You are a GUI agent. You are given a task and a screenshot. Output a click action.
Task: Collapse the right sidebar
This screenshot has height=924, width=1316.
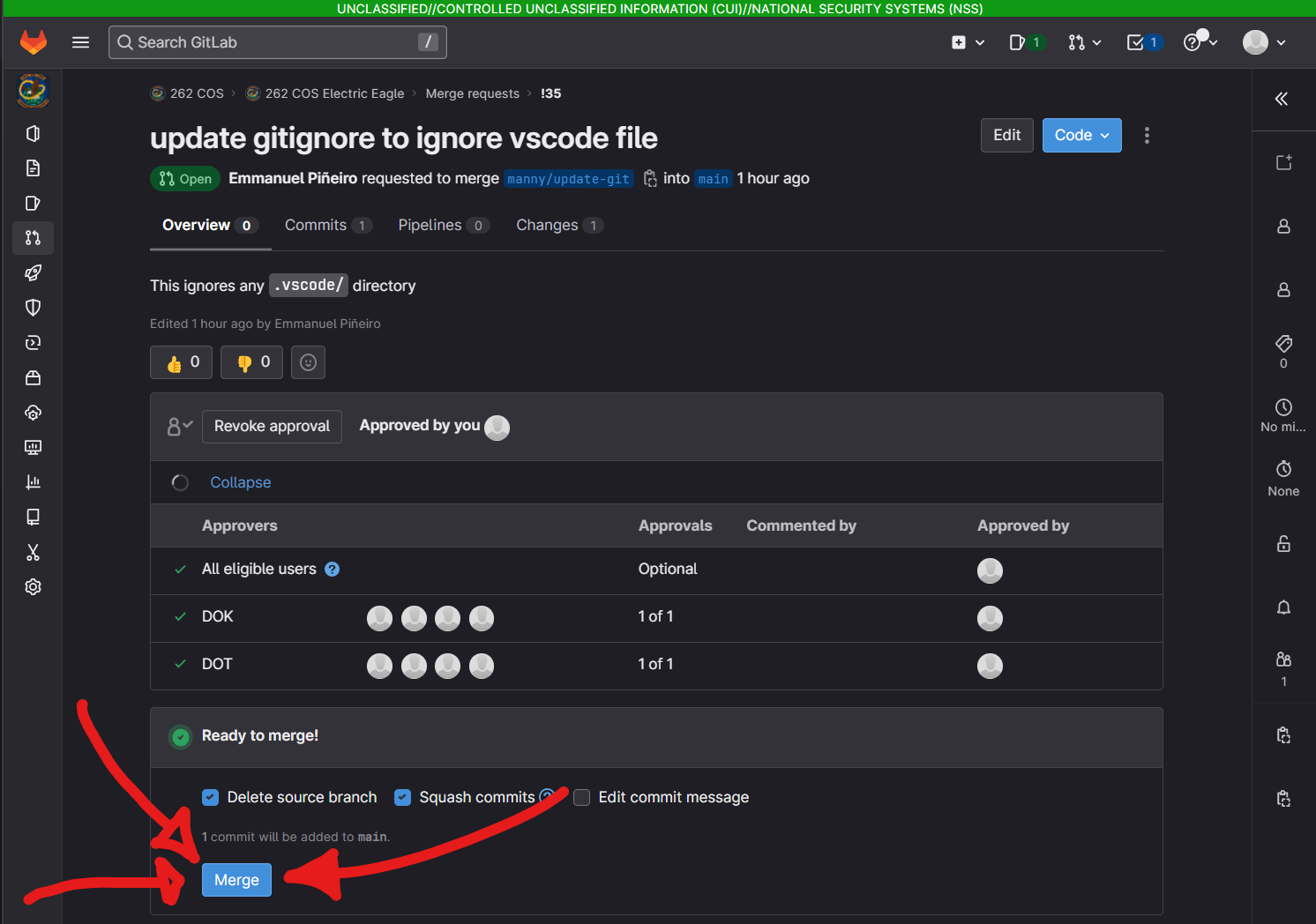coord(1282,99)
